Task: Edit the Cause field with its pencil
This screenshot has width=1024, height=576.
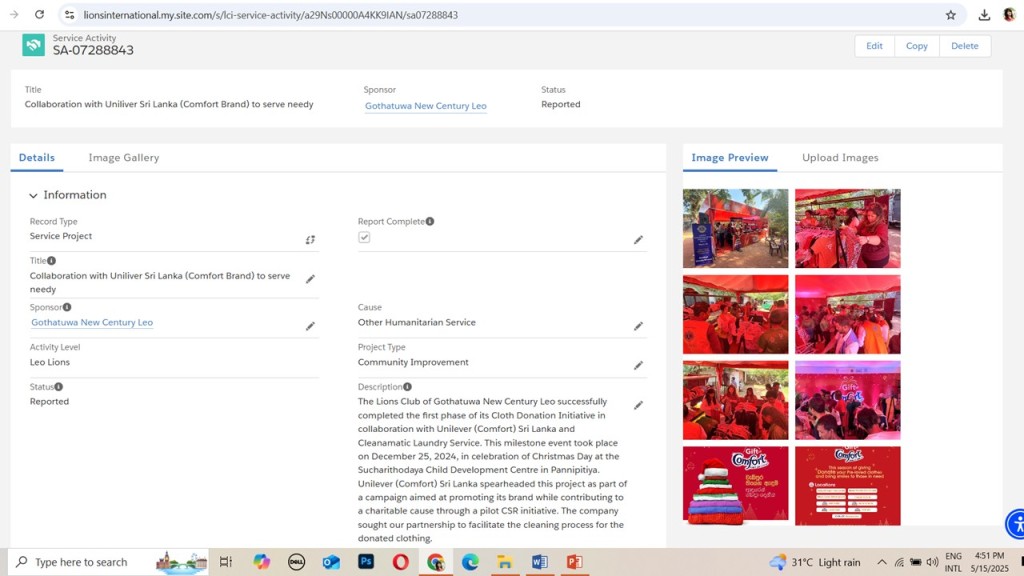Action: pos(638,326)
